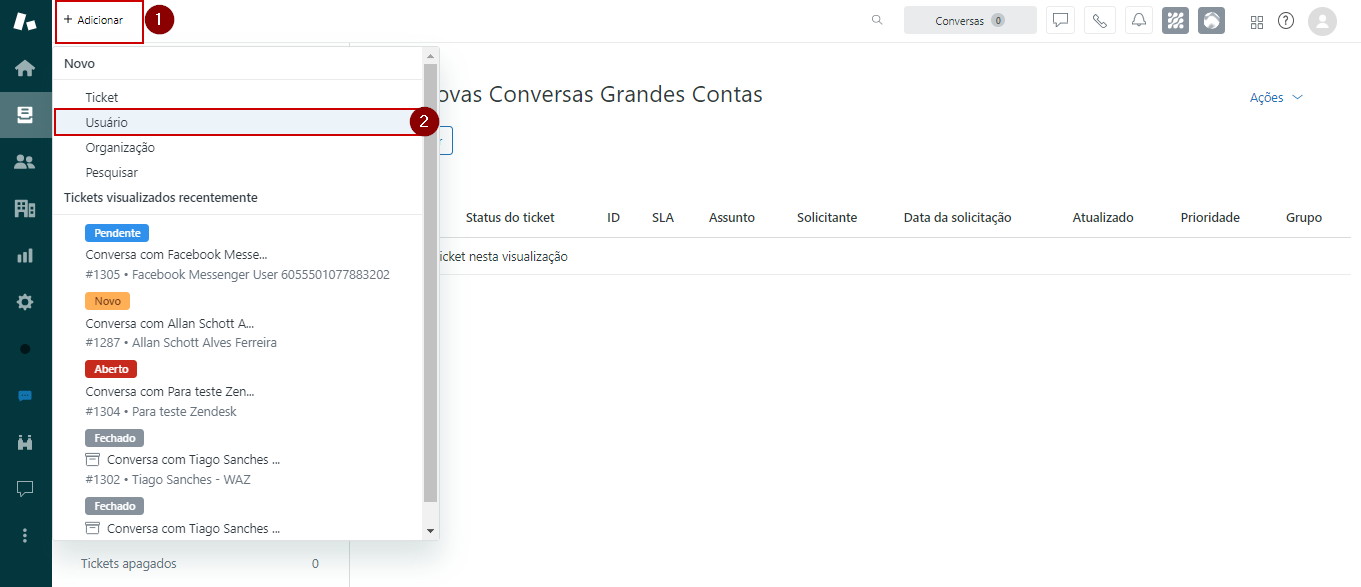Open the Organizations building icon
This screenshot has width=1361, height=587.
[25, 208]
